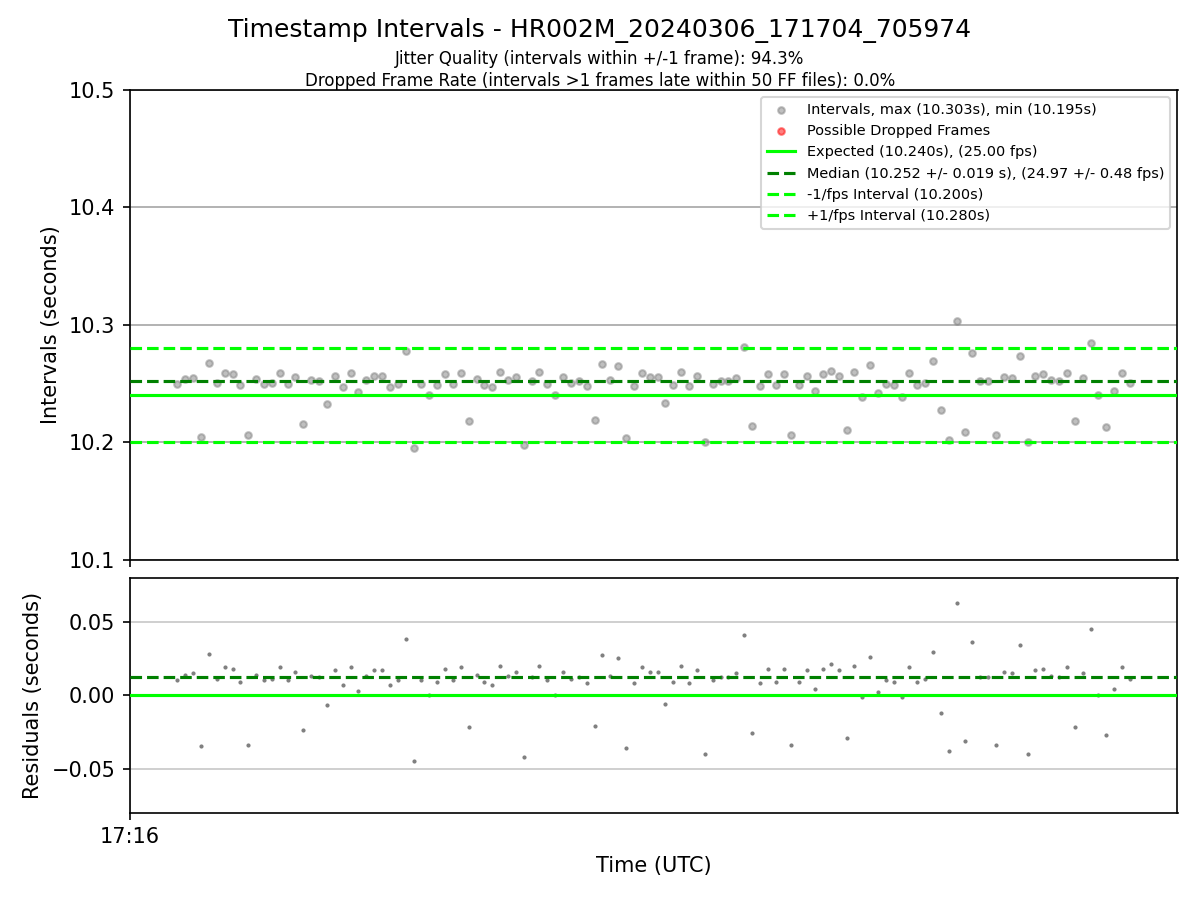Click legend entry 'Possible Dropped Frames'

[x=898, y=130]
